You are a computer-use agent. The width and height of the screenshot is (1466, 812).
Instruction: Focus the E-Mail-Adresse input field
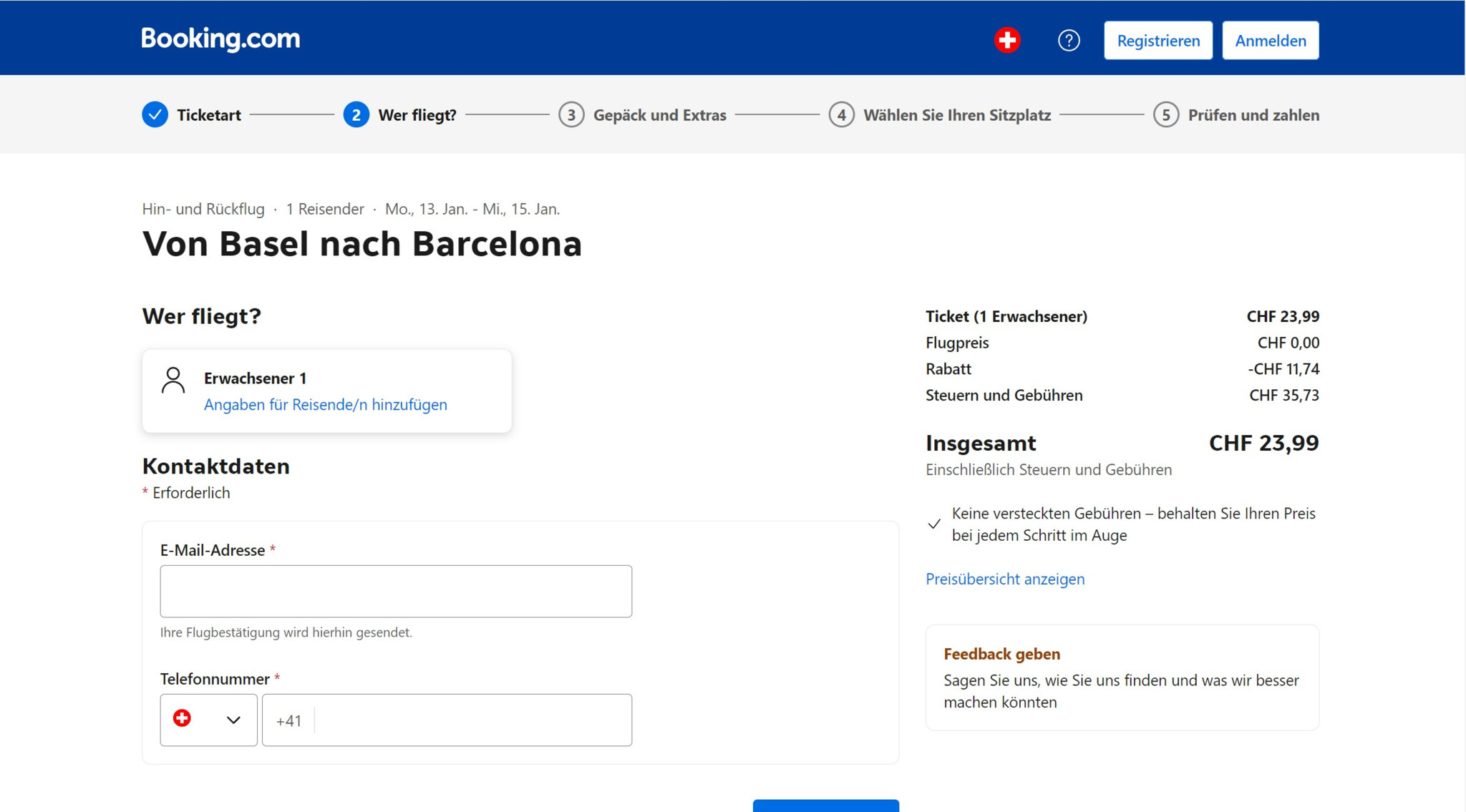tap(396, 591)
